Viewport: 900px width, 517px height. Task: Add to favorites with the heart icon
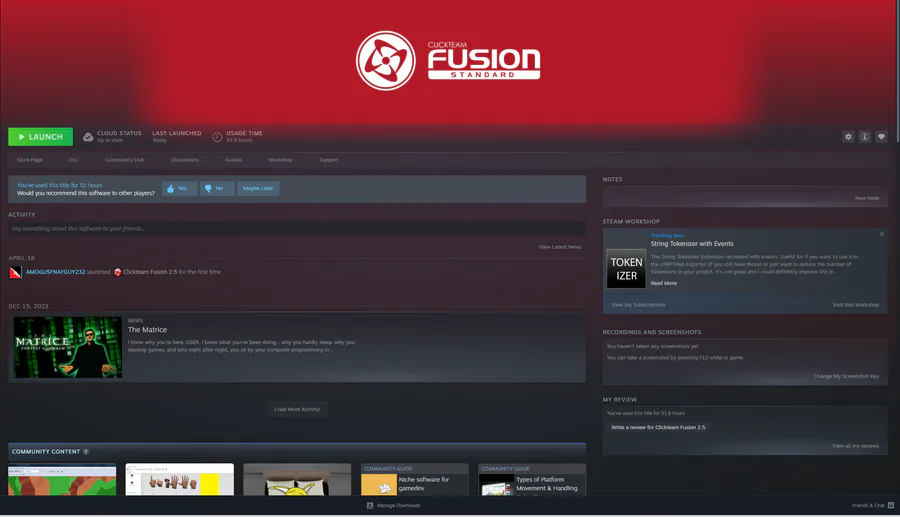coord(881,137)
